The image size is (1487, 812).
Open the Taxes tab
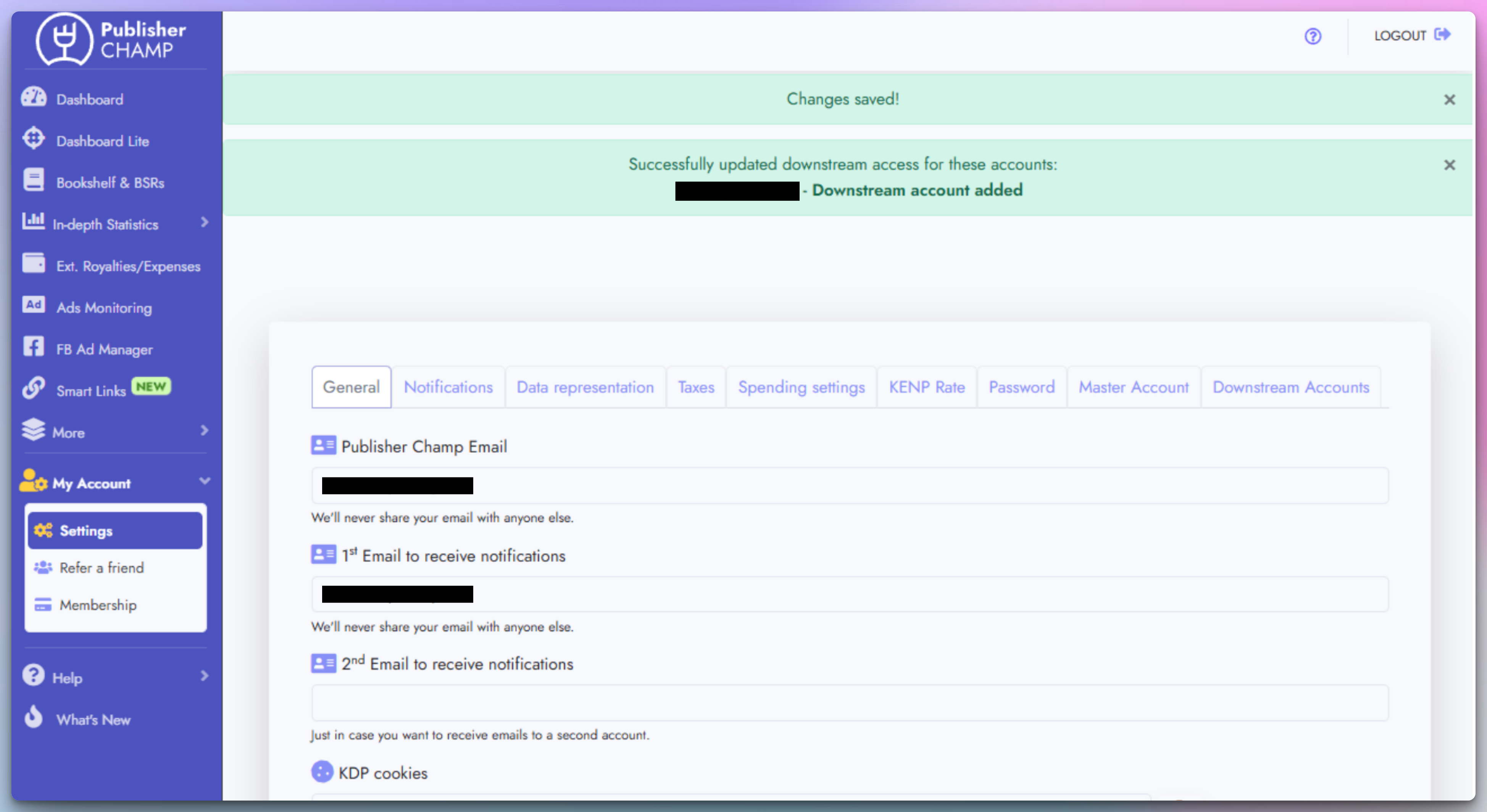point(696,387)
